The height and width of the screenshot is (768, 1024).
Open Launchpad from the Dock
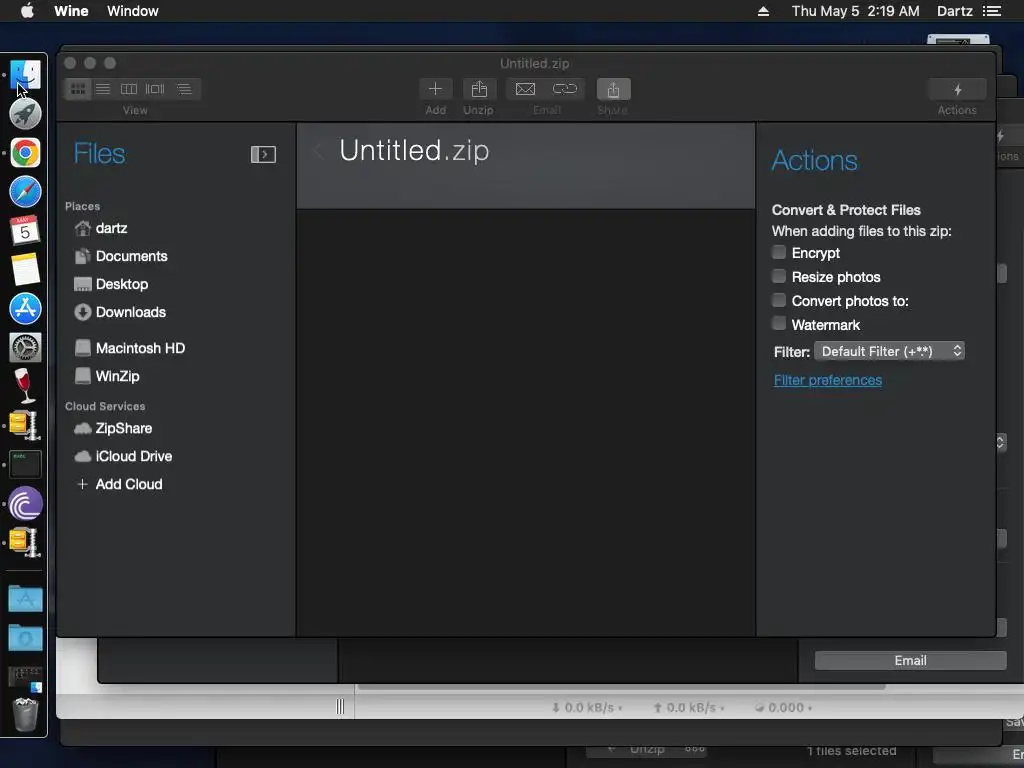pyautogui.click(x=25, y=114)
